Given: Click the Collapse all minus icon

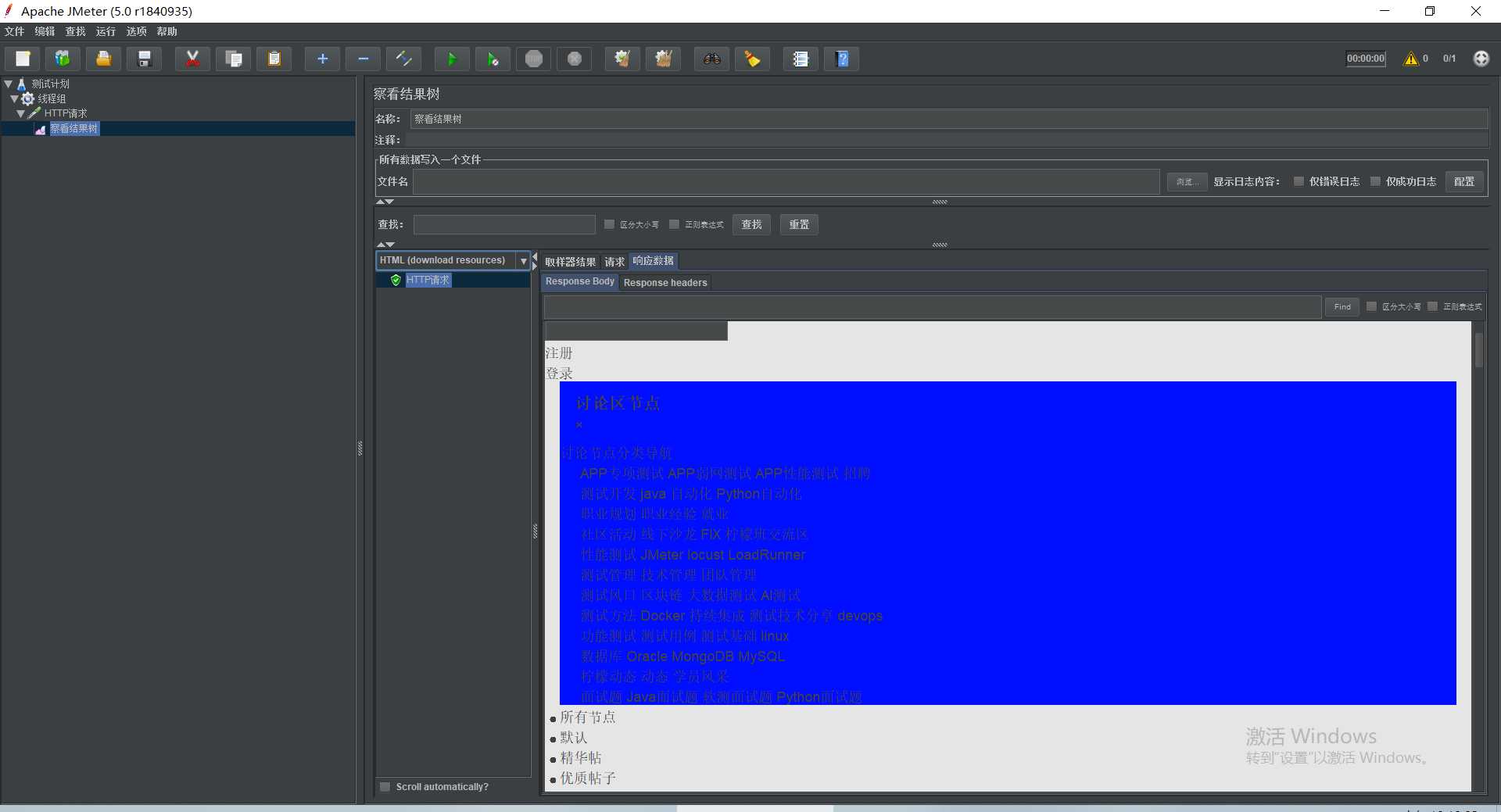Looking at the screenshot, I should point(363,59).
